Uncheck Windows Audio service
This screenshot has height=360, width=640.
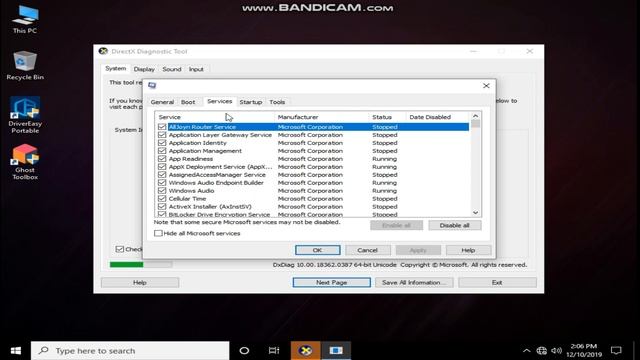(x=162, y=191)
